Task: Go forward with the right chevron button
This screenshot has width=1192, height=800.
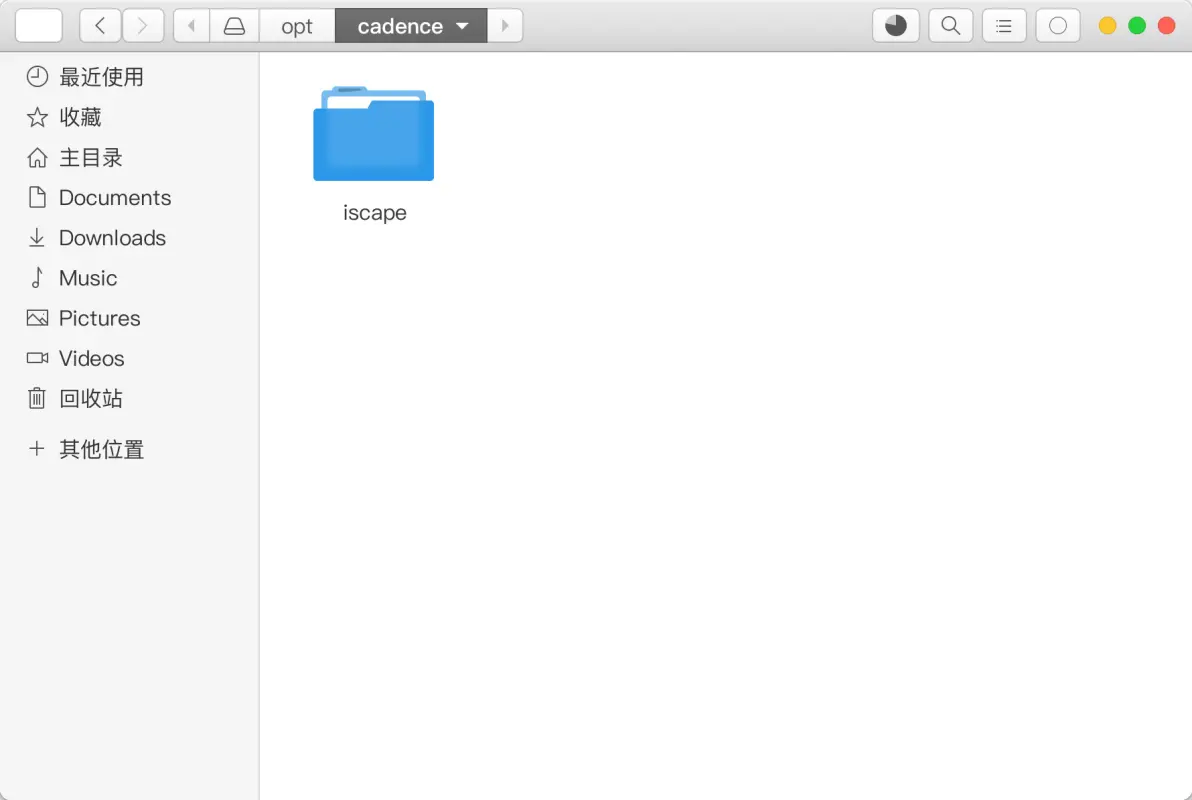Action: (x=143, y=26)
